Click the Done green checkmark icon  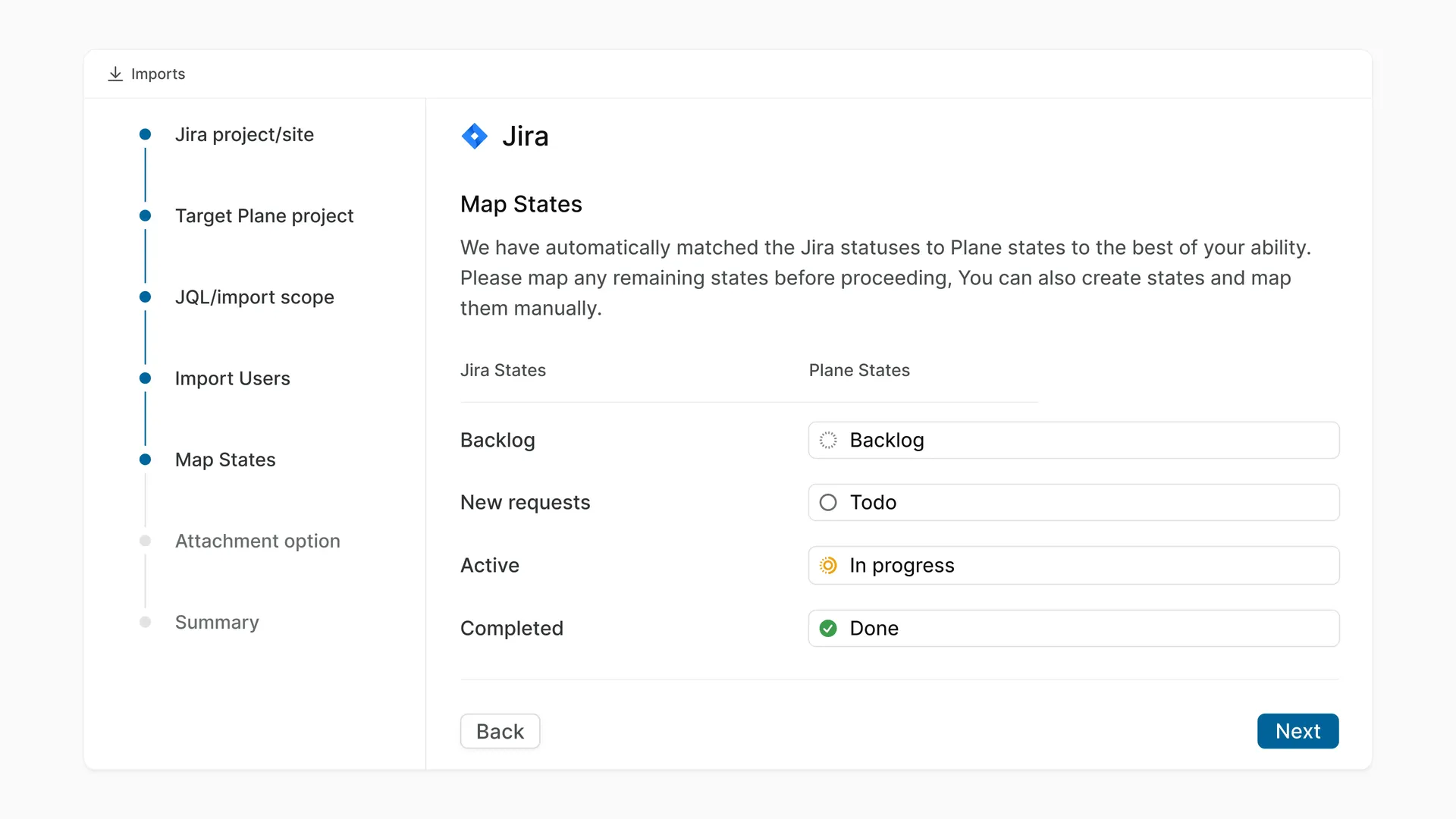pos(828,629)
